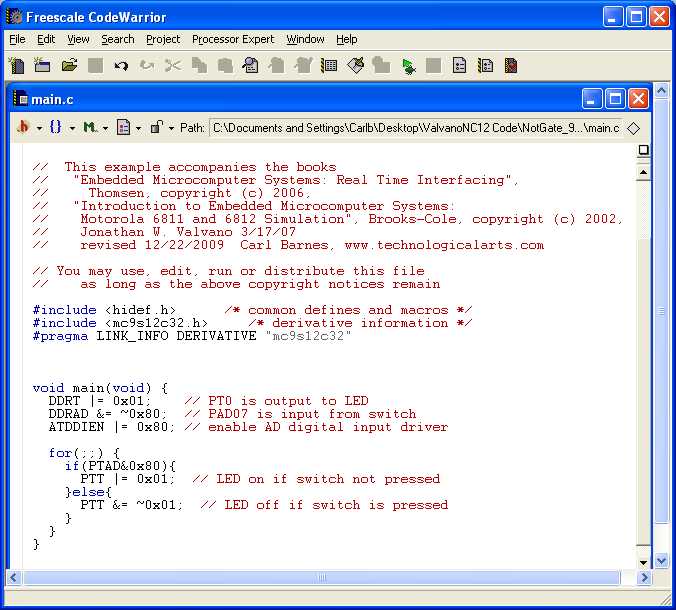Open the markers M dropdown

[x=93, y=128]
